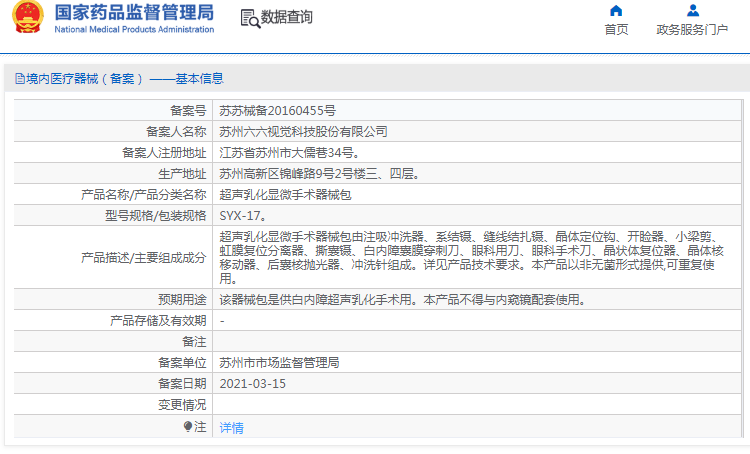Select address 江苏省苏州市大儒巷34号
750x454 pixels.
[289, 153]
